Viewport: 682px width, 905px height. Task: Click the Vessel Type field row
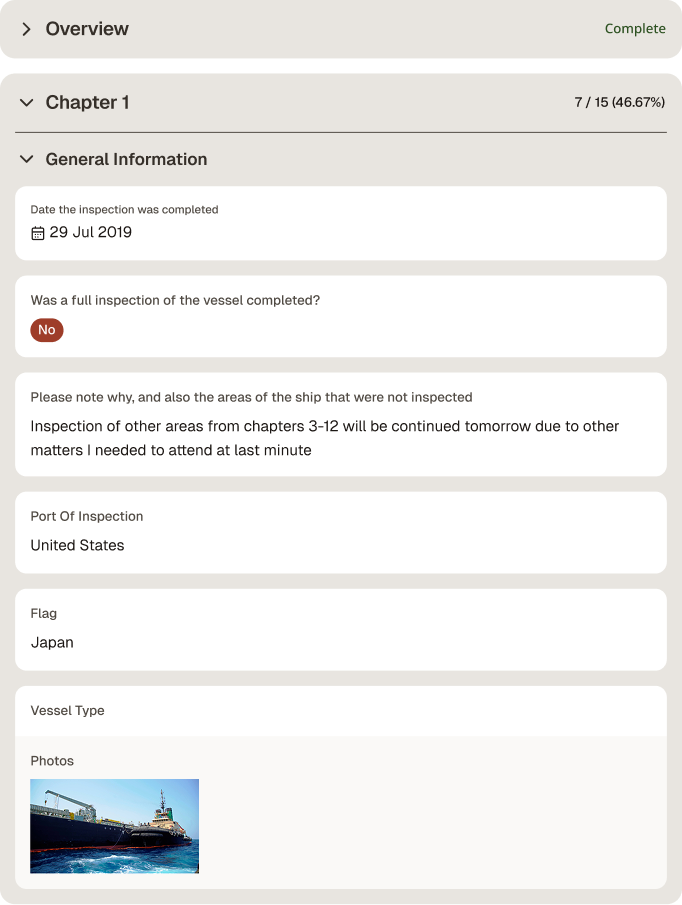click(341, 710)
